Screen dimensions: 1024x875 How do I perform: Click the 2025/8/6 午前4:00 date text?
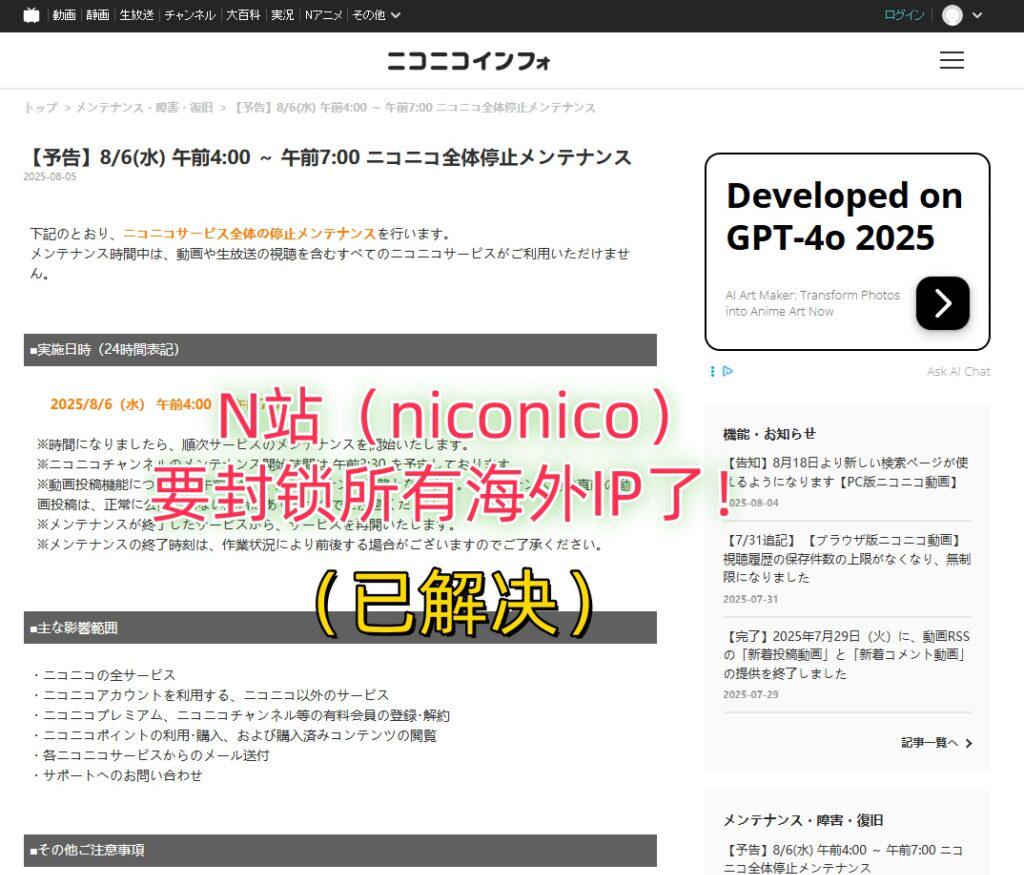click(131, 404)
